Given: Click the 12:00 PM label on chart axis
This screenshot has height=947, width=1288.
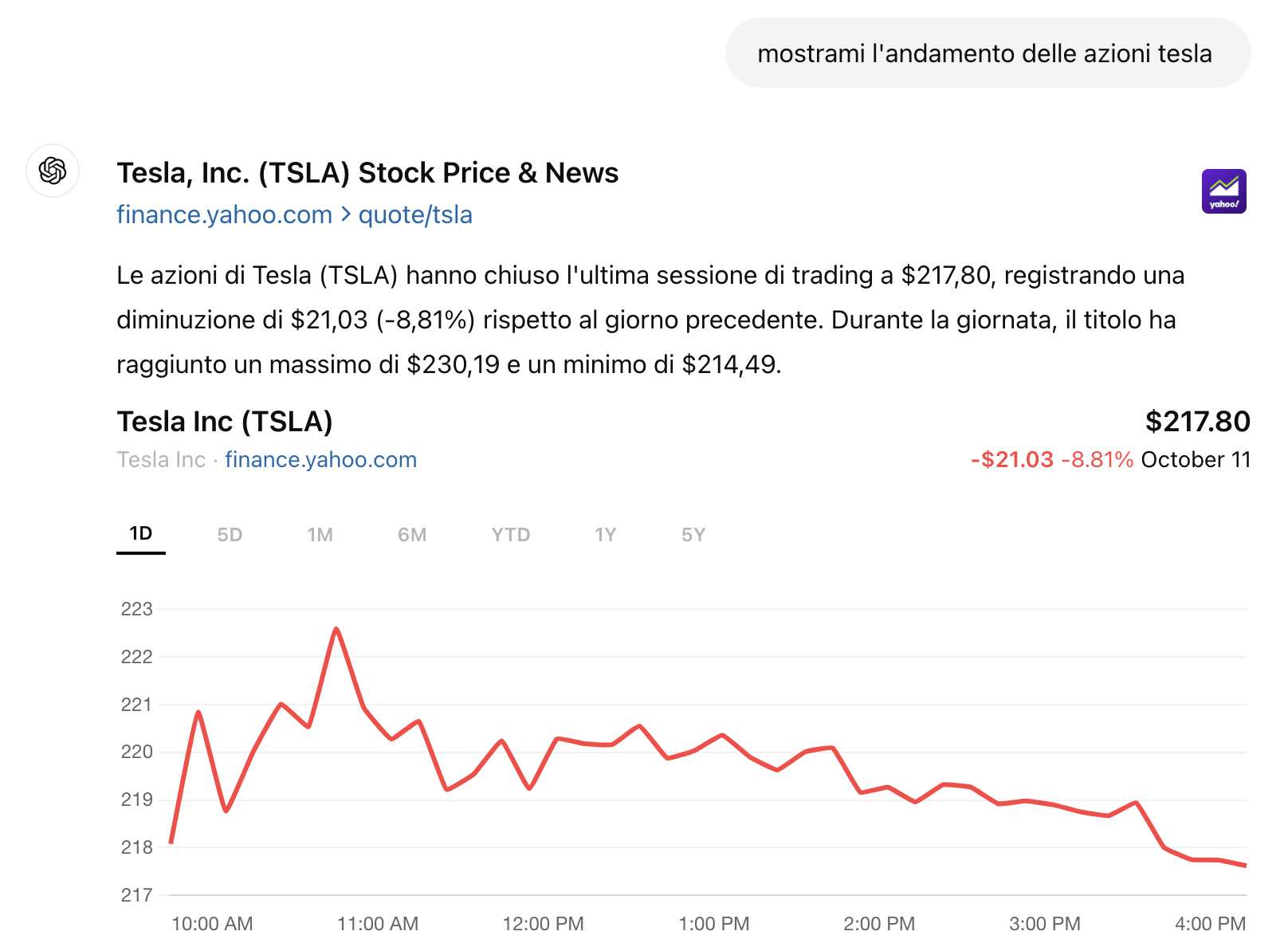Looking at the screenshot, I should tap(543, 924).
